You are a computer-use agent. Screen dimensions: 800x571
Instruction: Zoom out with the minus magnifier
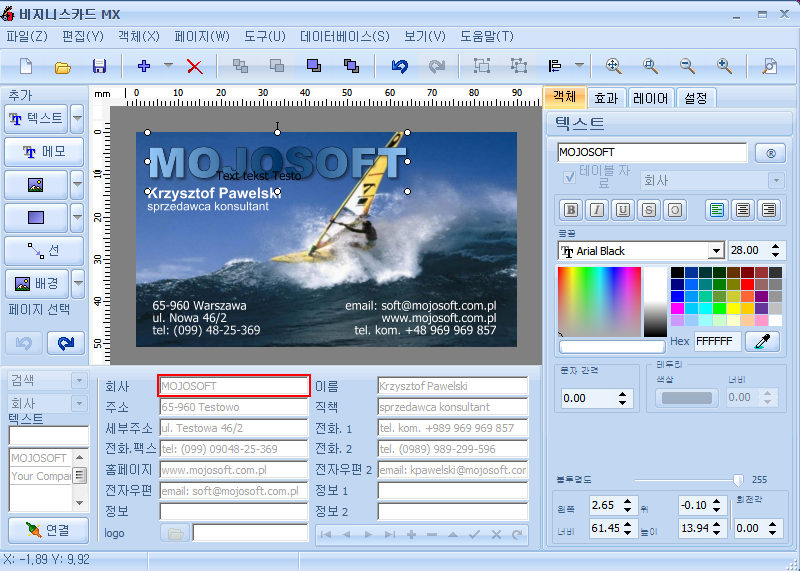click(x=687, y=66)
